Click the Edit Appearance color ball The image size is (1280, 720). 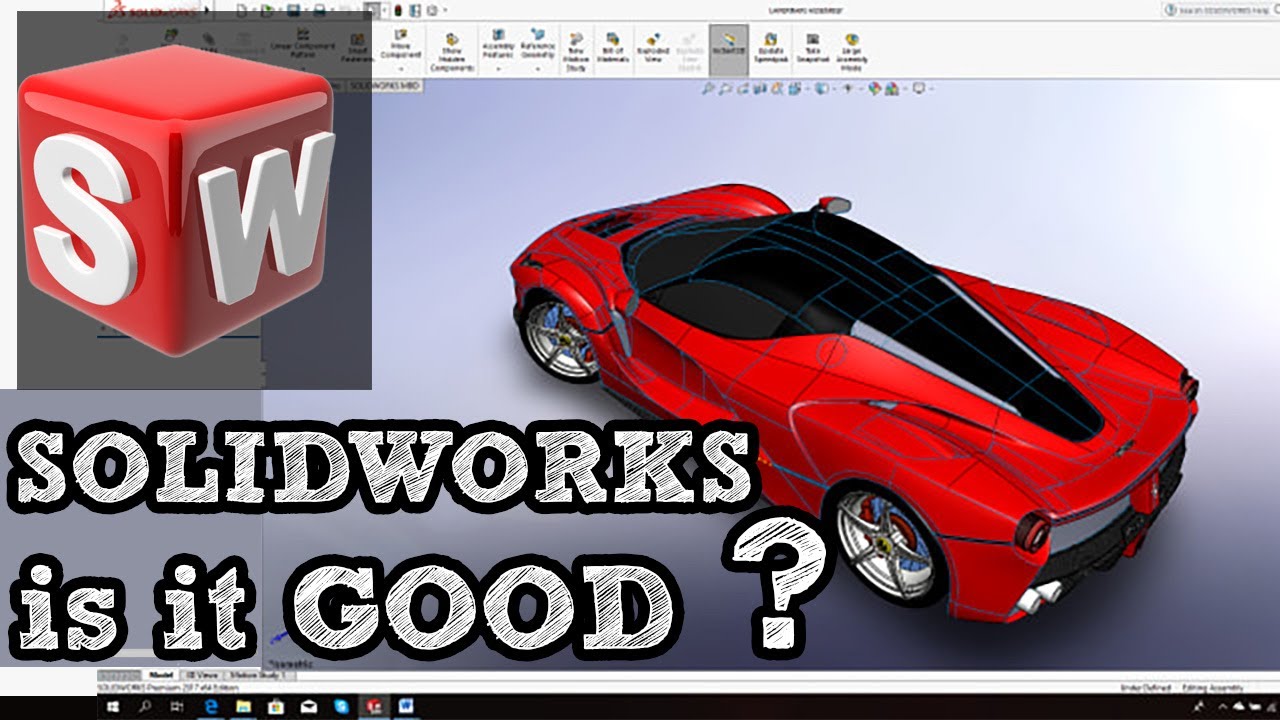874,89
